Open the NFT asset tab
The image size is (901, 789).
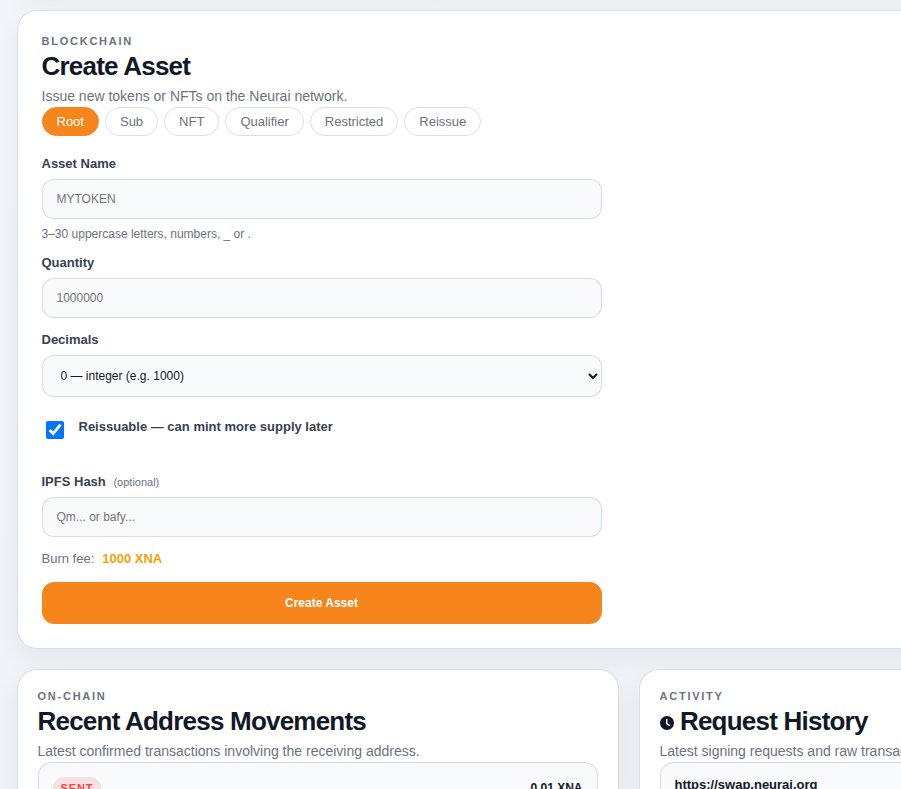191,122
